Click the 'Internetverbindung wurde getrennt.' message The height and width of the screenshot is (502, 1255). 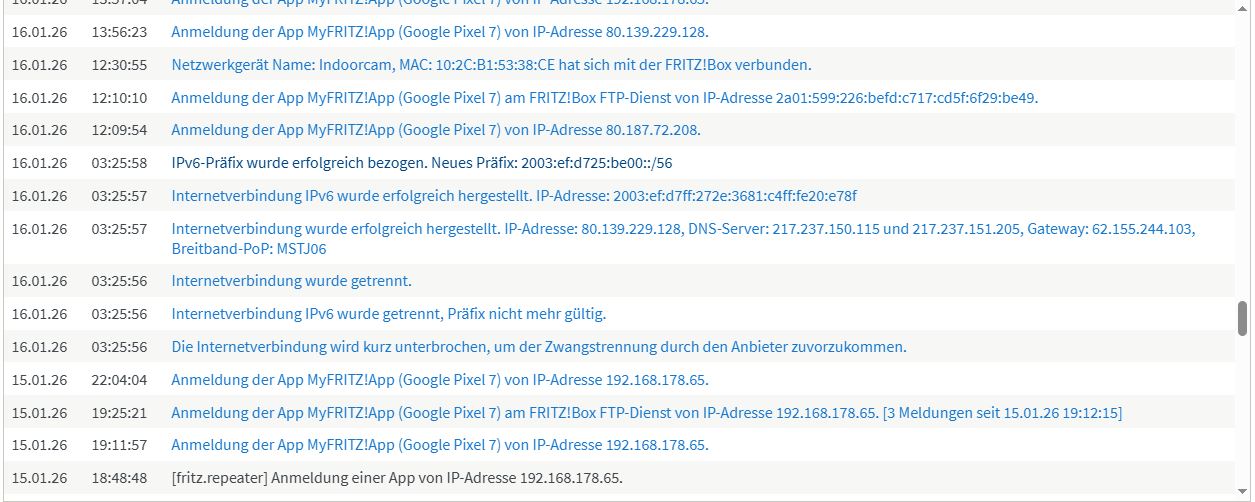(291, 281)
